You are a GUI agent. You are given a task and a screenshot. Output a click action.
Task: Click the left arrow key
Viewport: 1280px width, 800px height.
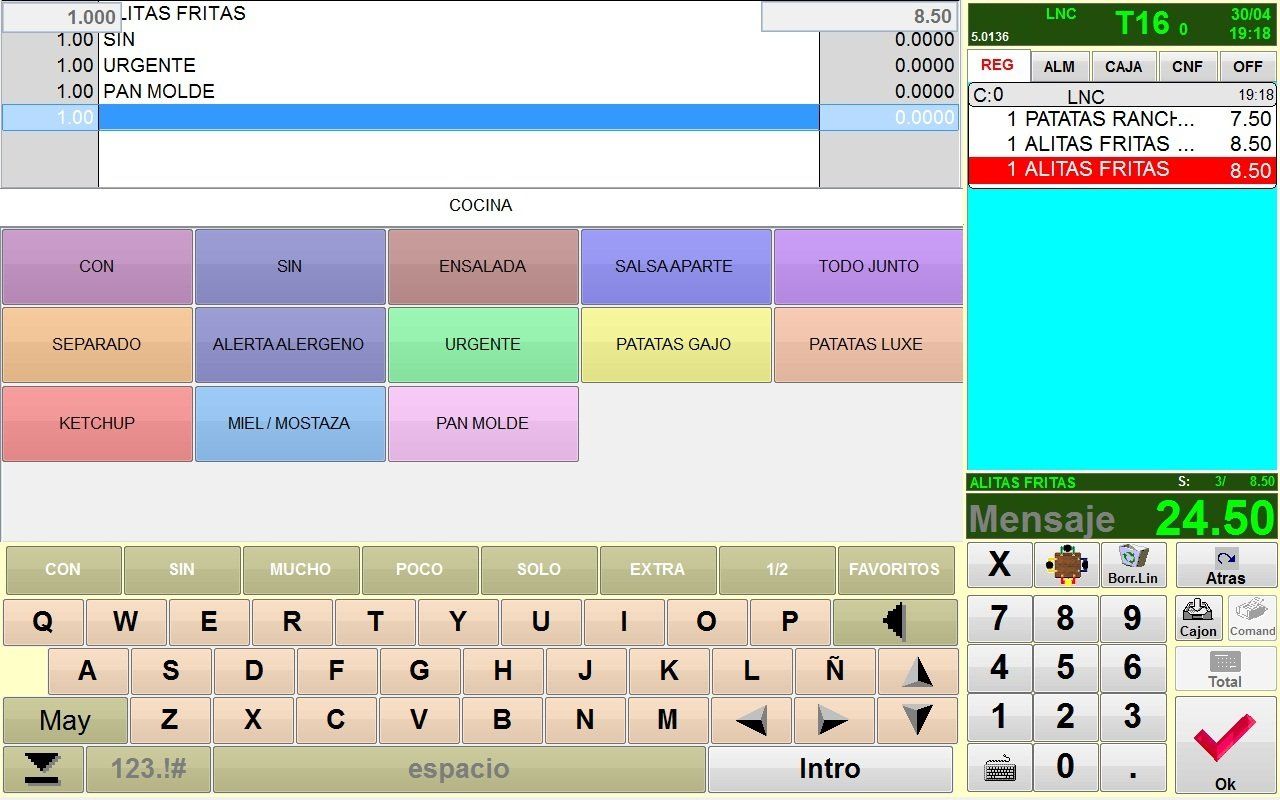point(751,720)
